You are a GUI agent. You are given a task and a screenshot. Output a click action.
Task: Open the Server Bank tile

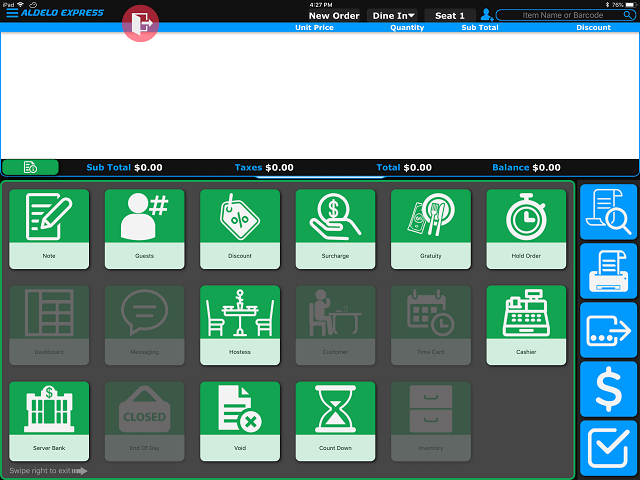[48, 421]
